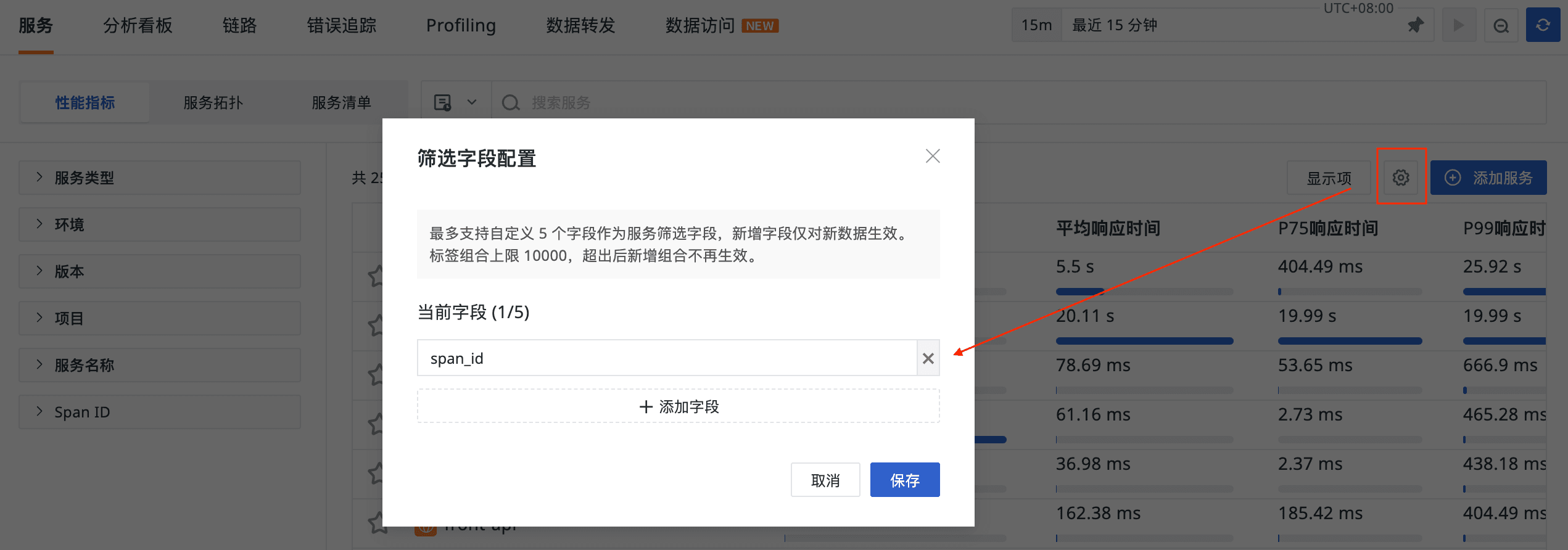Click the 取消 button
1568x550 pixels.
(x=825, y=480)
